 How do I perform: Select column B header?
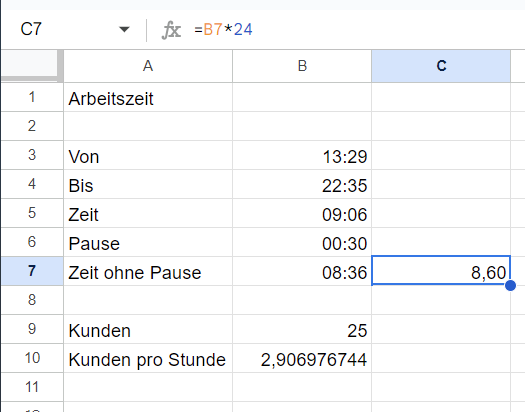(x=302, y=66)
